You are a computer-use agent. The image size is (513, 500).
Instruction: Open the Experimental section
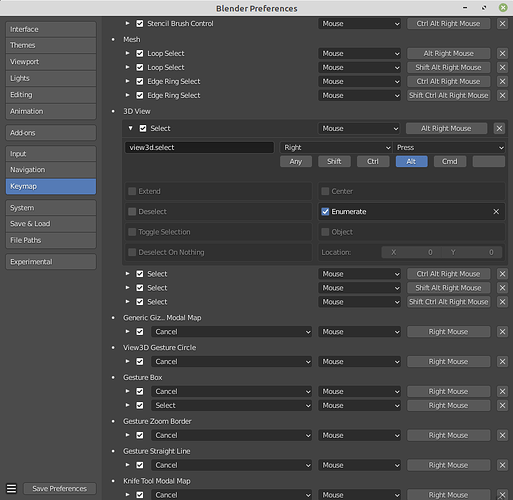(51, 262)
